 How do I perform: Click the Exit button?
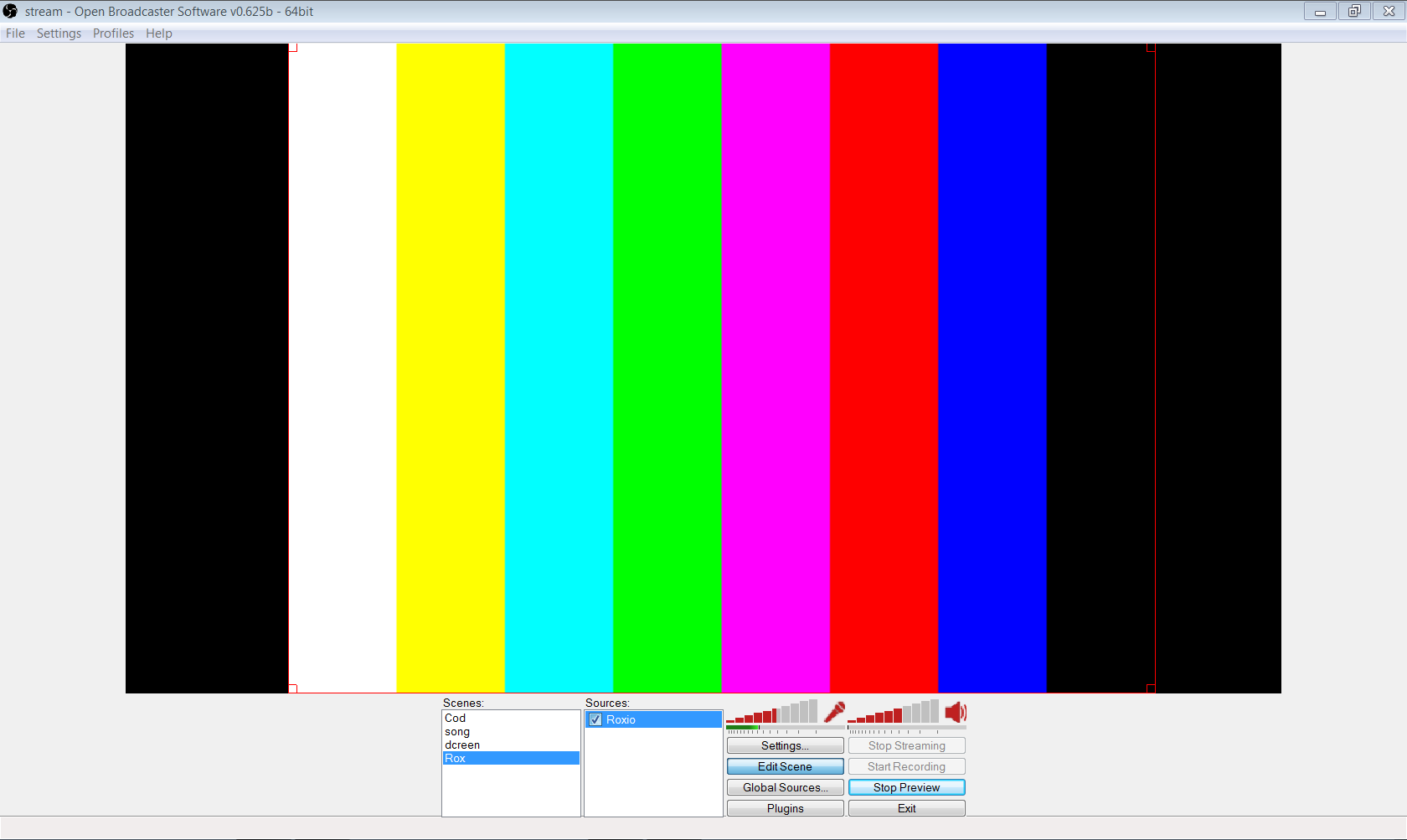pyautogui.click(x=906, y=808)
